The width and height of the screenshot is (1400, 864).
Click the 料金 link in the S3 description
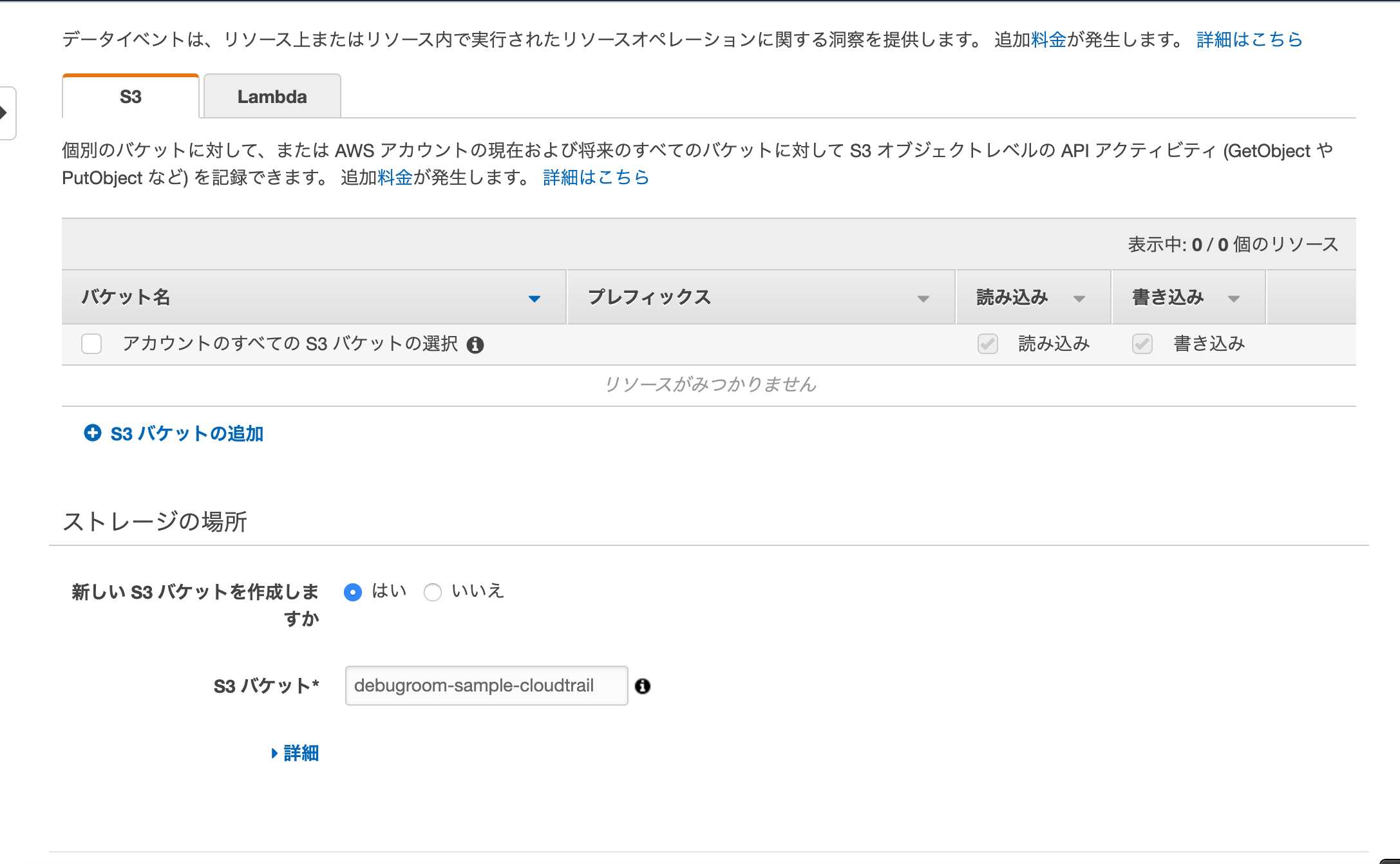(x=395, y=178)
